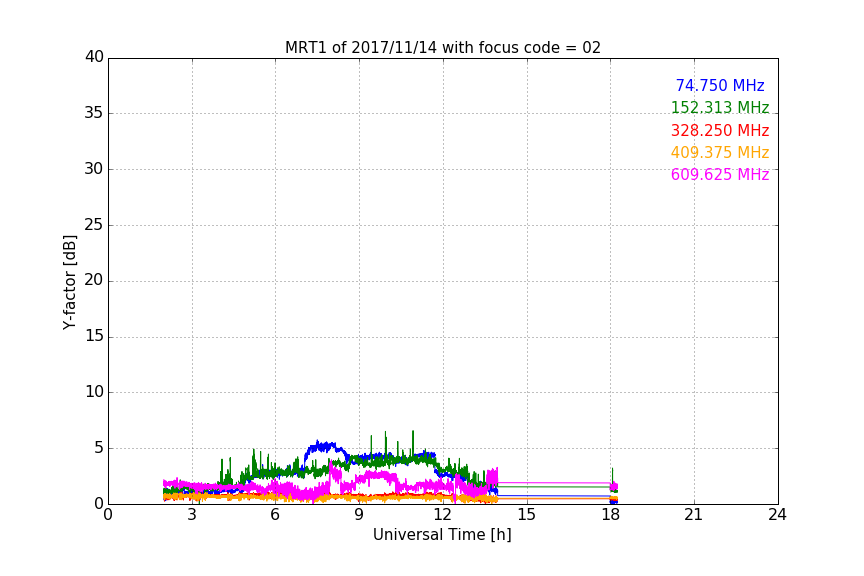Screen dimensions: 864x576
Task: Click the y-axis tick label 5
Action: pyautogui.click(x=99, y=448)
